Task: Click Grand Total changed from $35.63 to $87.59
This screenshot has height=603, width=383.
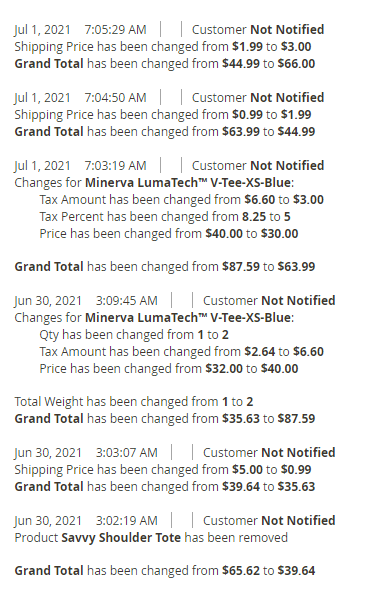Action: point(165,419)
